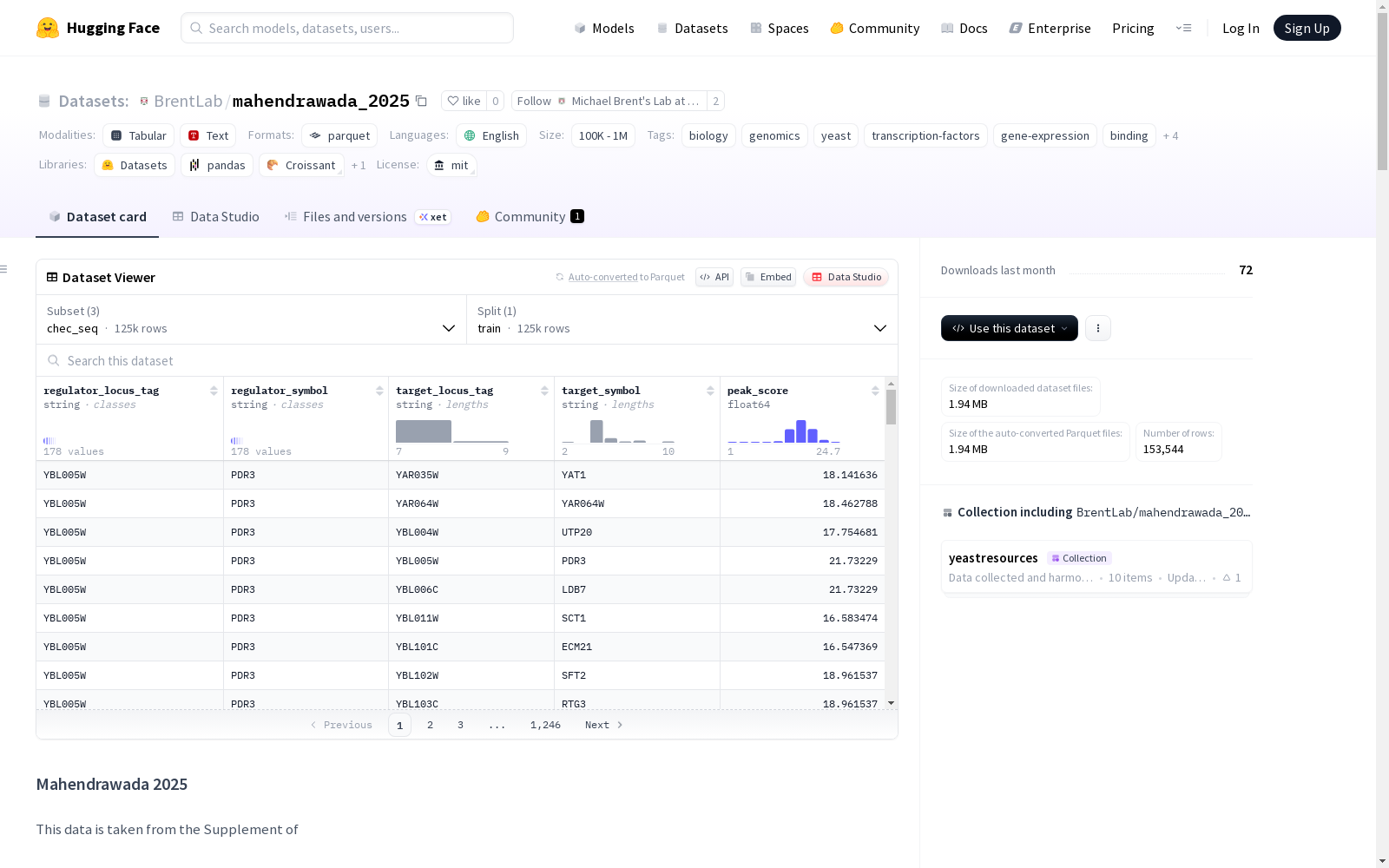Open the Community tab
The width and height of the screenshot is (1389, 868).
pyautogui.click(x=530, y=217)
